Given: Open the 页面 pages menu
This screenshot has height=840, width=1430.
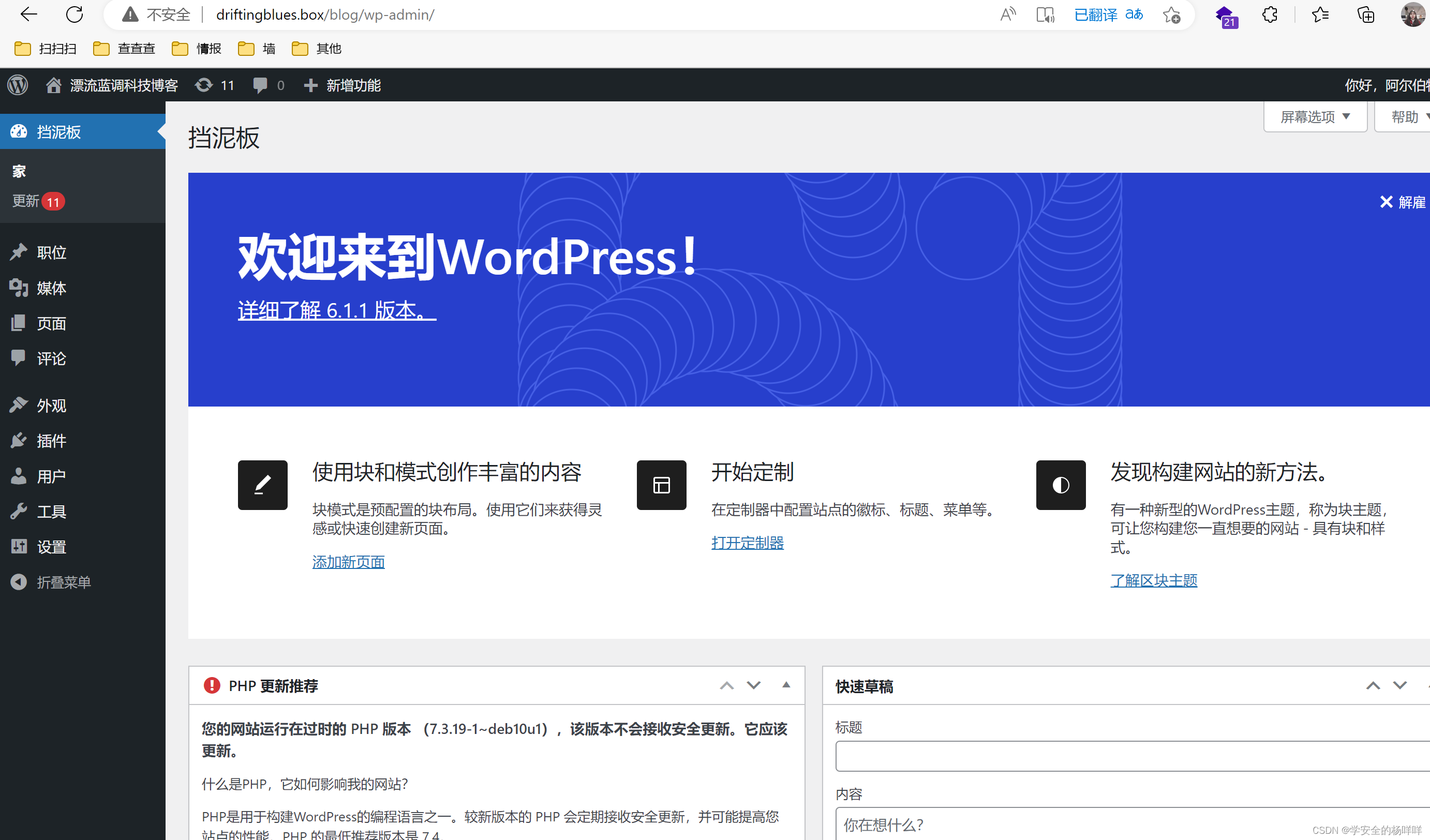Looking at the screenshot, I should coord(83,323).
